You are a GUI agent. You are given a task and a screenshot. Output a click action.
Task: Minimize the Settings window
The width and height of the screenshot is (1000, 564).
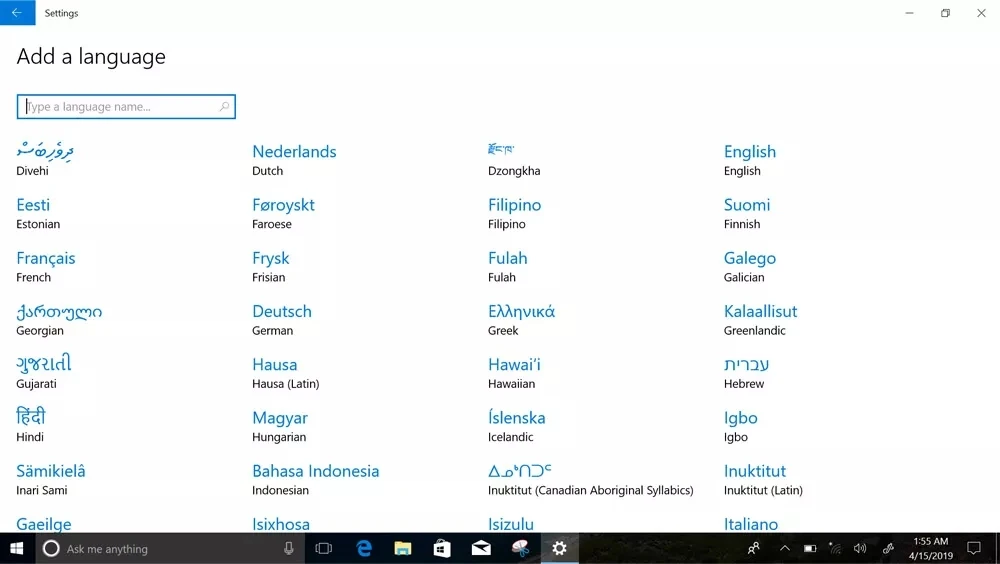pyautogui.click(x=909, y=13)
